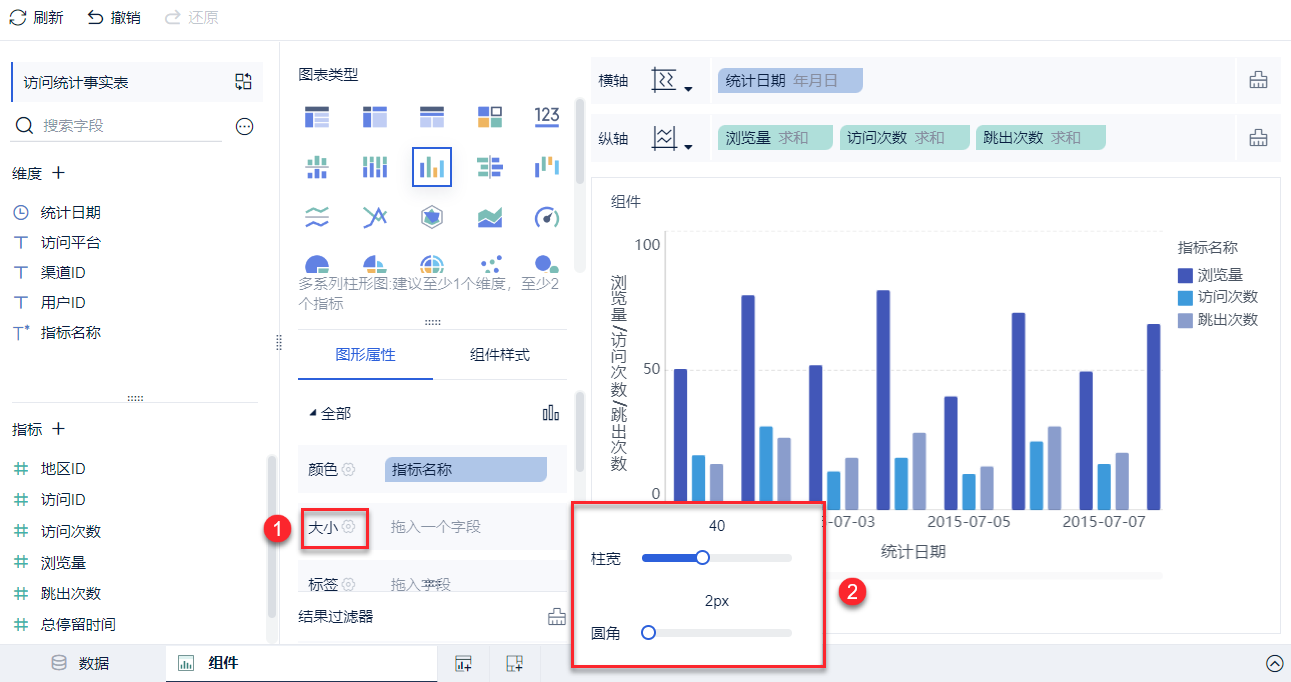Click the 还原 redo button

[x=191, y=18]
